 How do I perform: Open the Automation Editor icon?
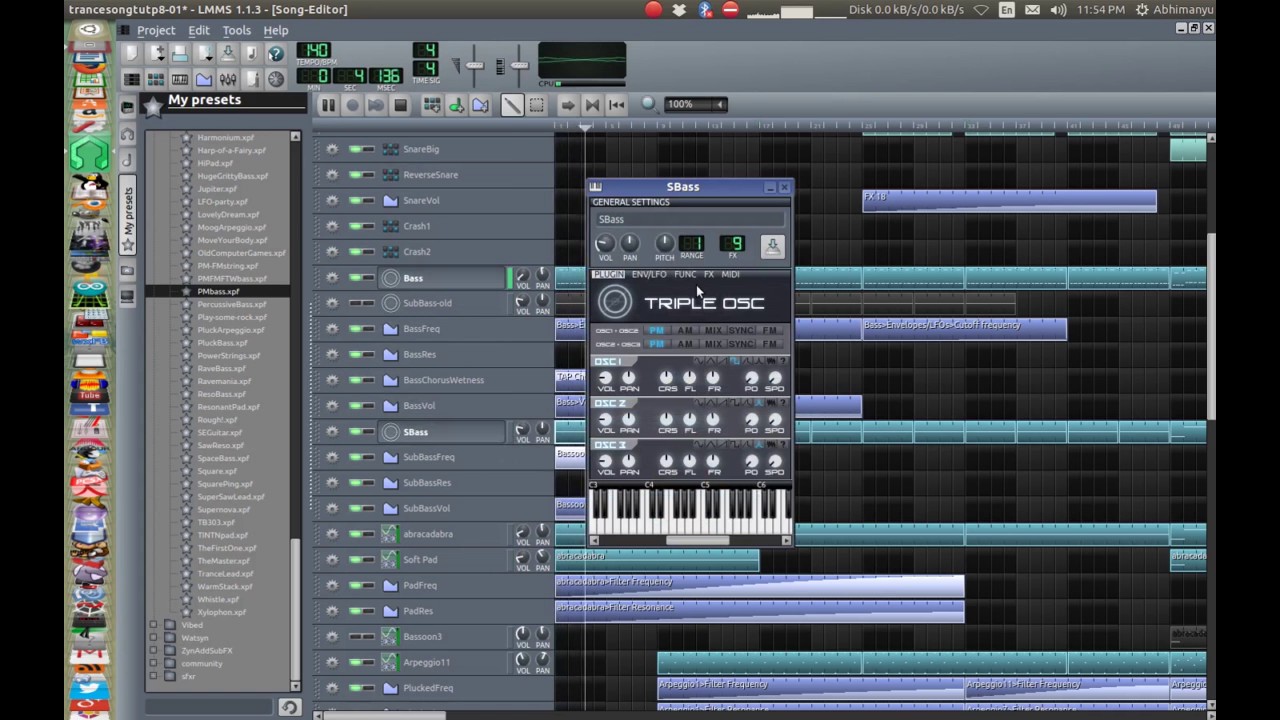point(204,79)
